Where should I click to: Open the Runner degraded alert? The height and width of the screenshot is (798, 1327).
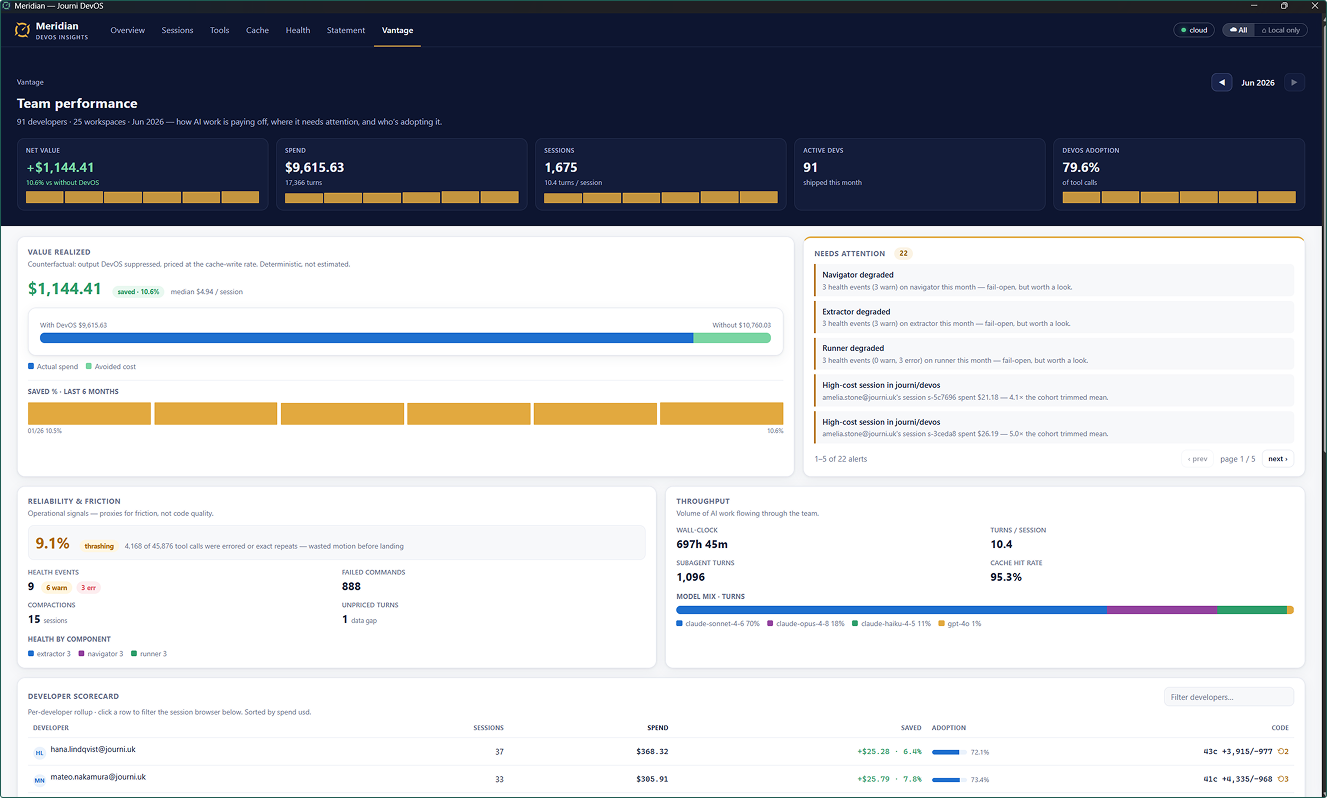click(1054, 354)
